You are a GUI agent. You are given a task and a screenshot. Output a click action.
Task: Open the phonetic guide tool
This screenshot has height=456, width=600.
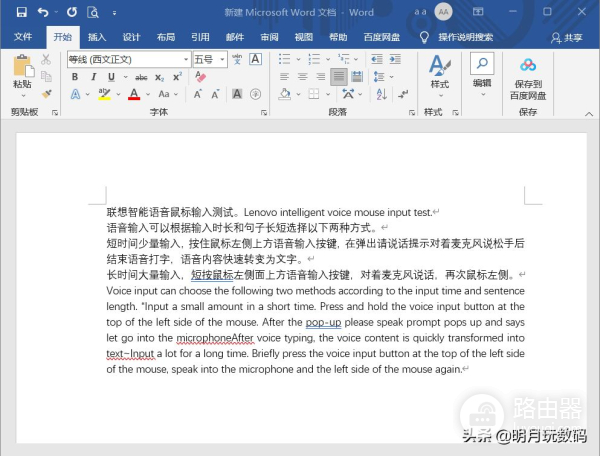point(237,59)
